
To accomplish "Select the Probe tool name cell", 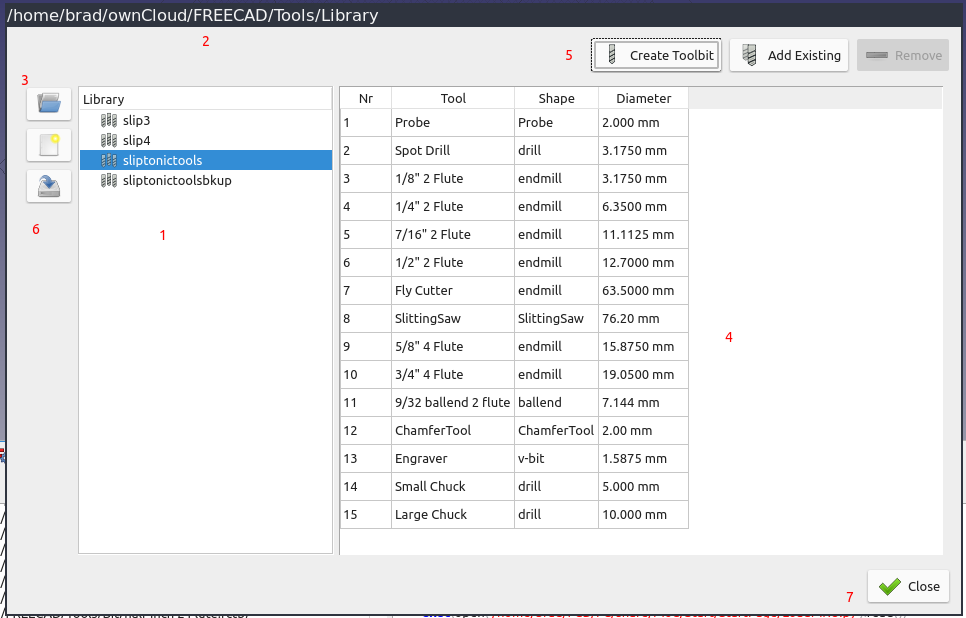I will pos(453,123).
